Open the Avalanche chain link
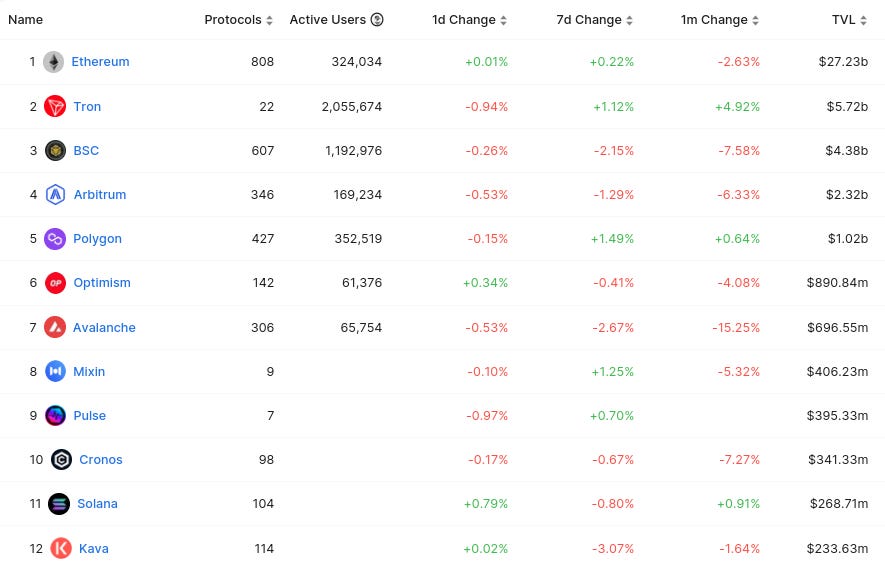This screenshot has height=570, width=885. (x=104, y=328)
